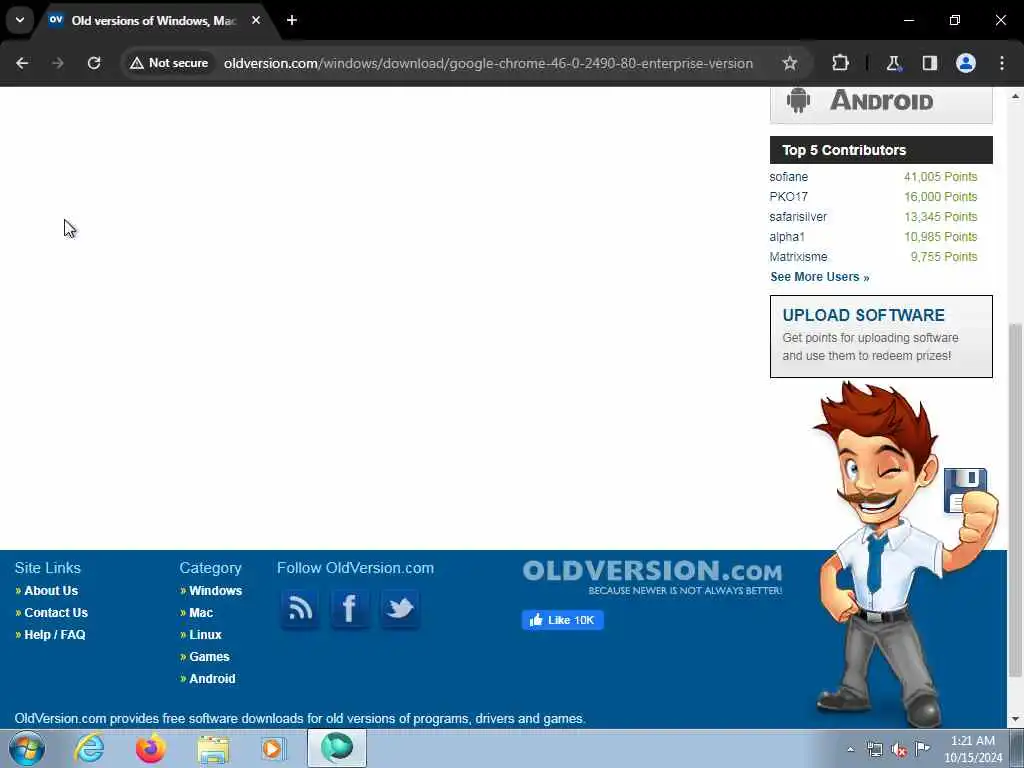Reload the current page
The height and width of the screenshot is (768, 1024).
pyautogui.click(x=94, y=63)
